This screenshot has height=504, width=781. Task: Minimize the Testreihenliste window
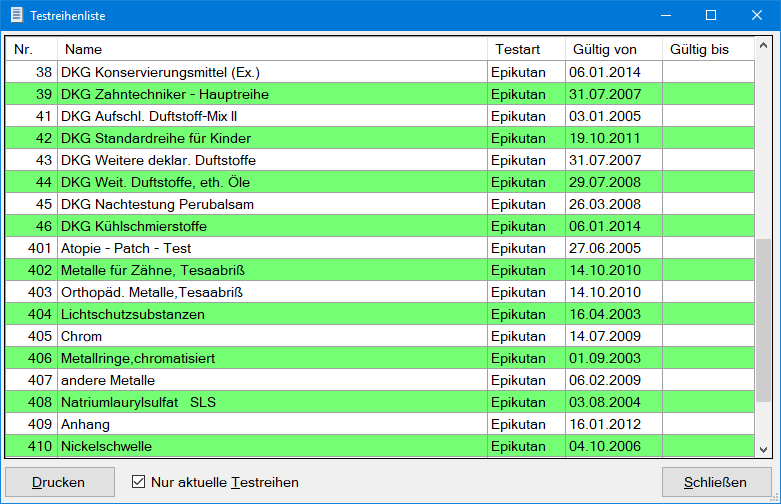(x=665, y=15)
